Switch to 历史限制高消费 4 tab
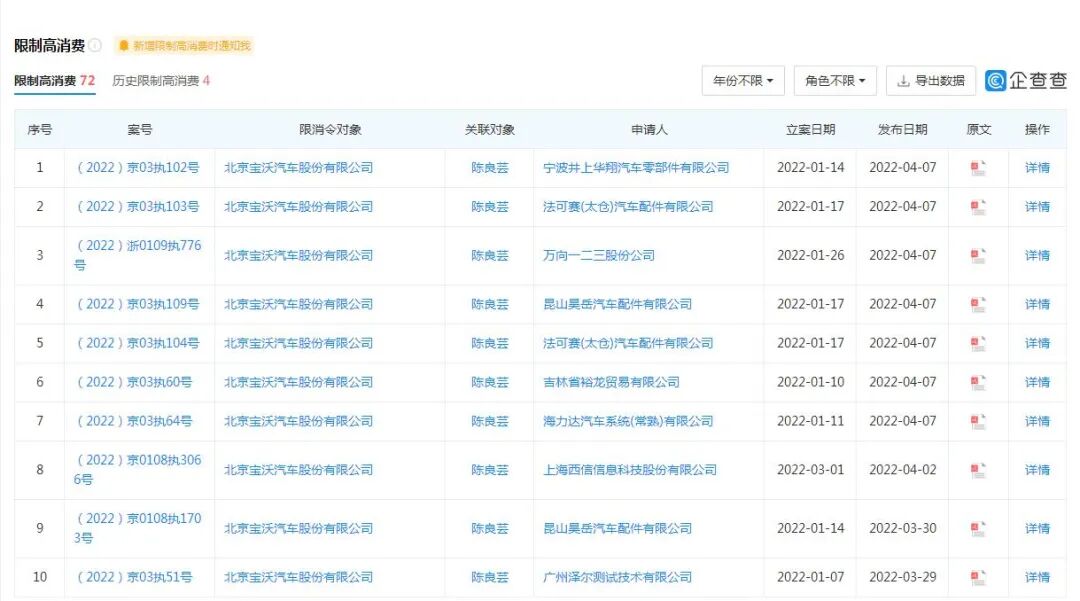This screenshot has width=1080, height=601. [160, 81]
